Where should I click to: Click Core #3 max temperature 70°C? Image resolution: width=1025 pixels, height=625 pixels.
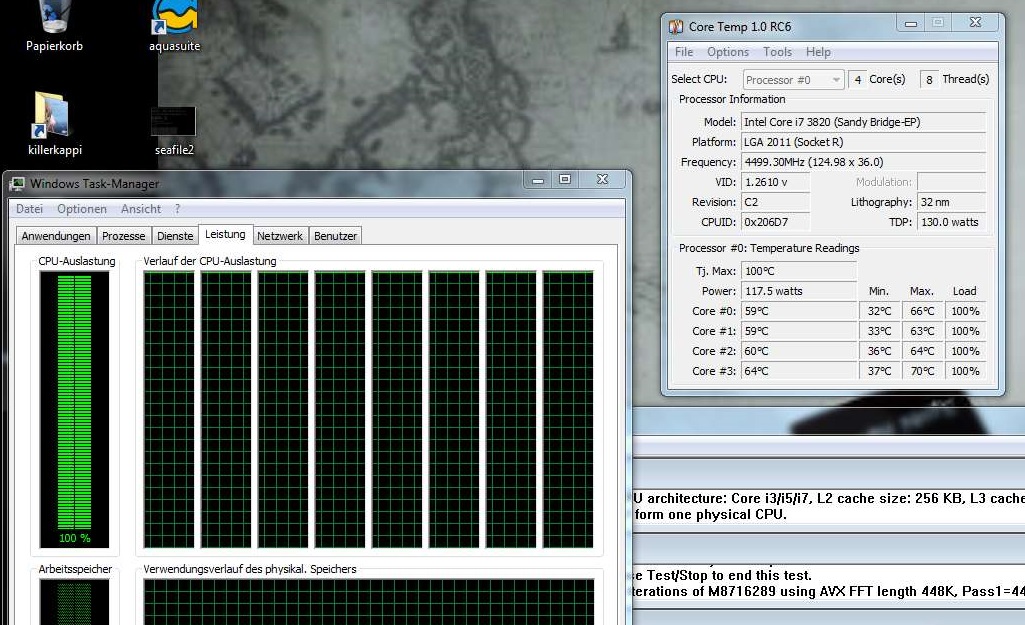tap(922, 371)
